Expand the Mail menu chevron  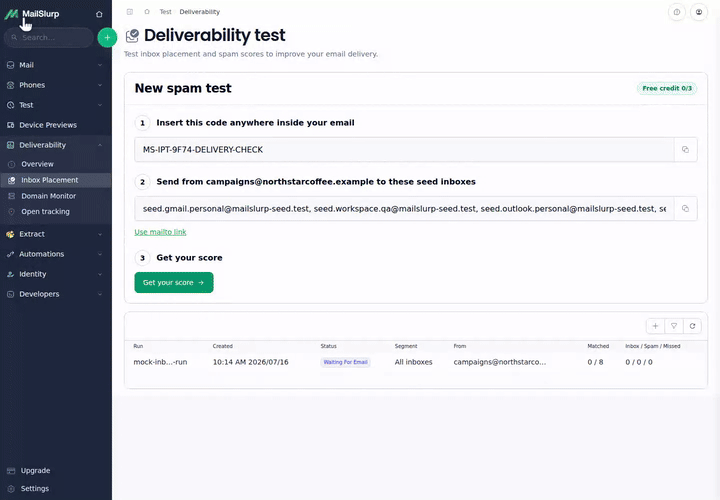coord(100,65)
